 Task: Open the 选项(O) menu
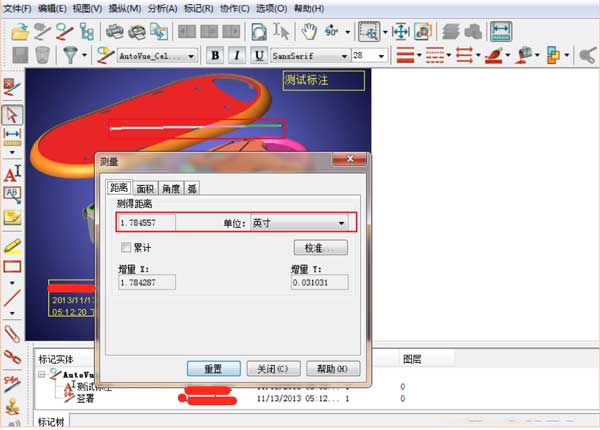(271, 8)
